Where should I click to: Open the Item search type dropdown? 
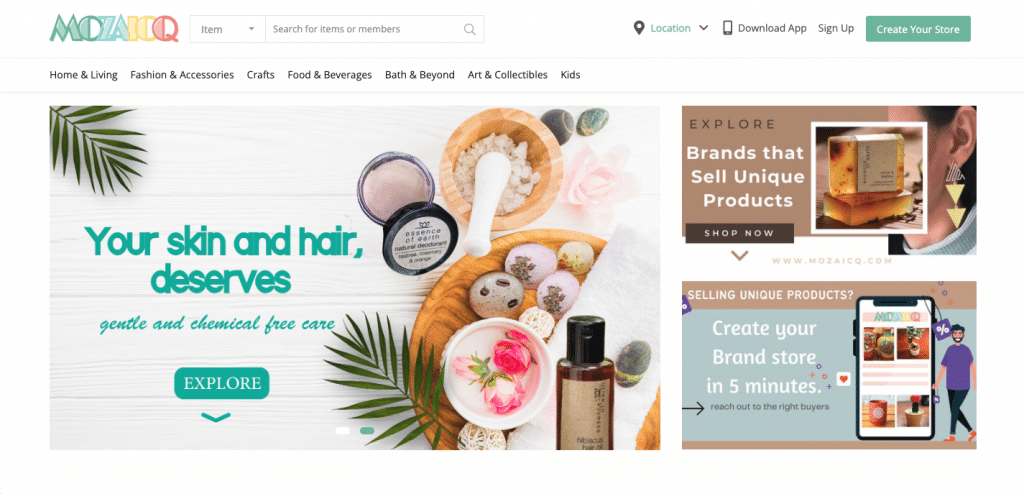227,29
